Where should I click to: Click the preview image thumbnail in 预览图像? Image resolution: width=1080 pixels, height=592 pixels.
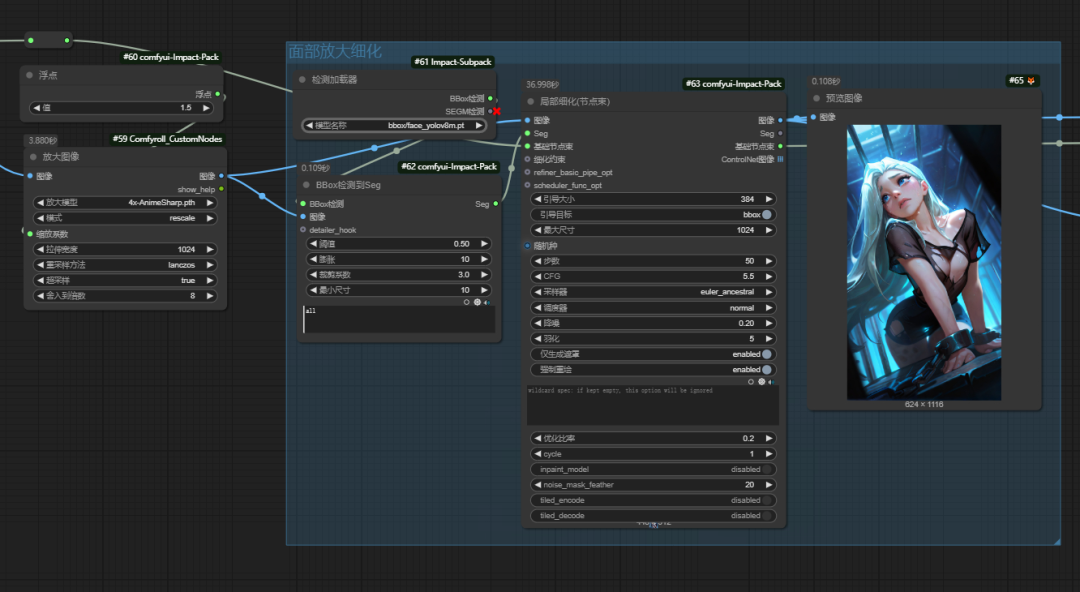[924, 262]
